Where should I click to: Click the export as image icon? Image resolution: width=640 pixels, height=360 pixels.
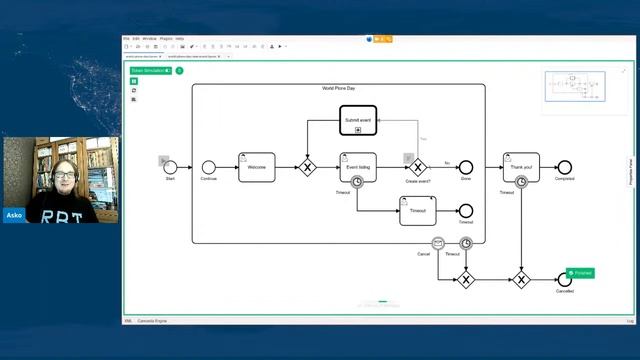182,47
